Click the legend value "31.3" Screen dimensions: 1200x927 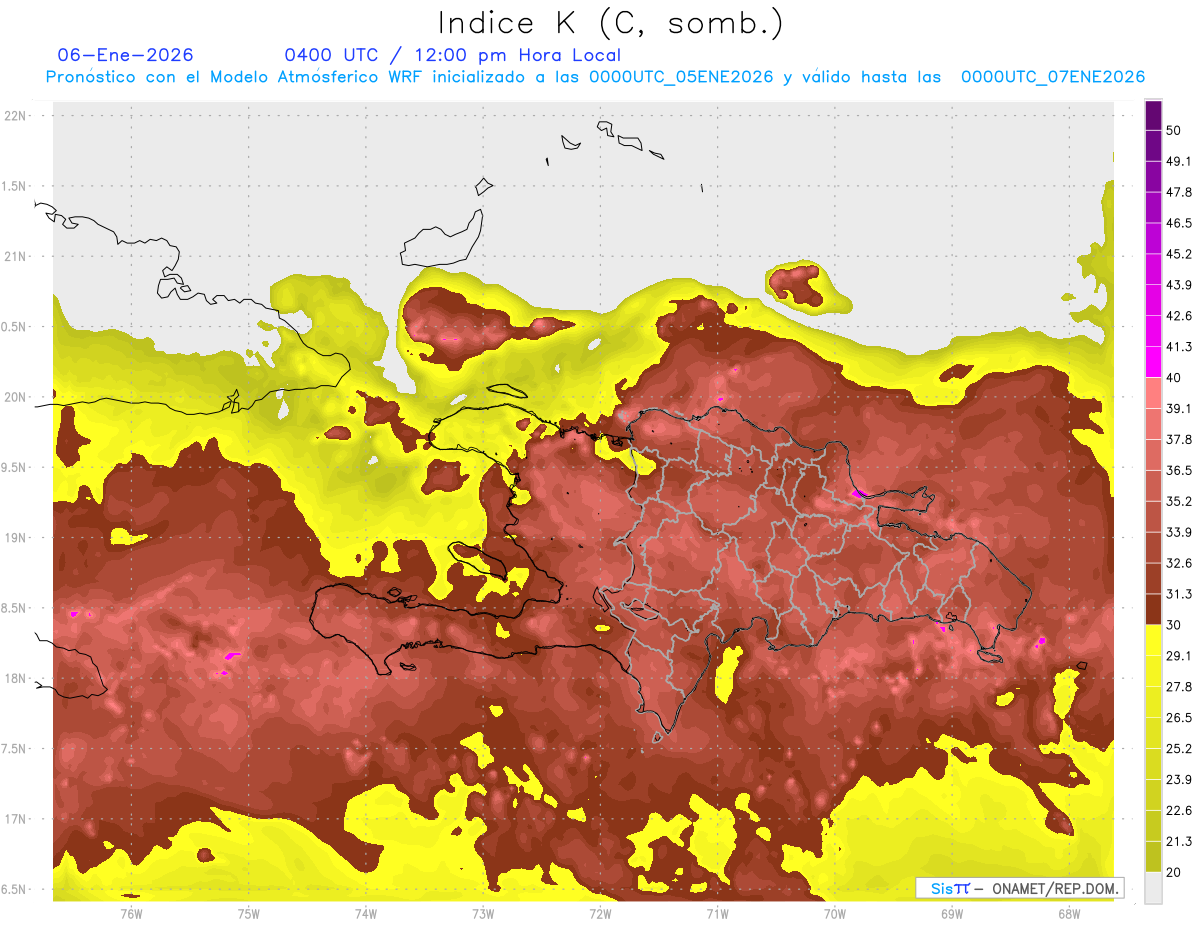[1179, 594]
